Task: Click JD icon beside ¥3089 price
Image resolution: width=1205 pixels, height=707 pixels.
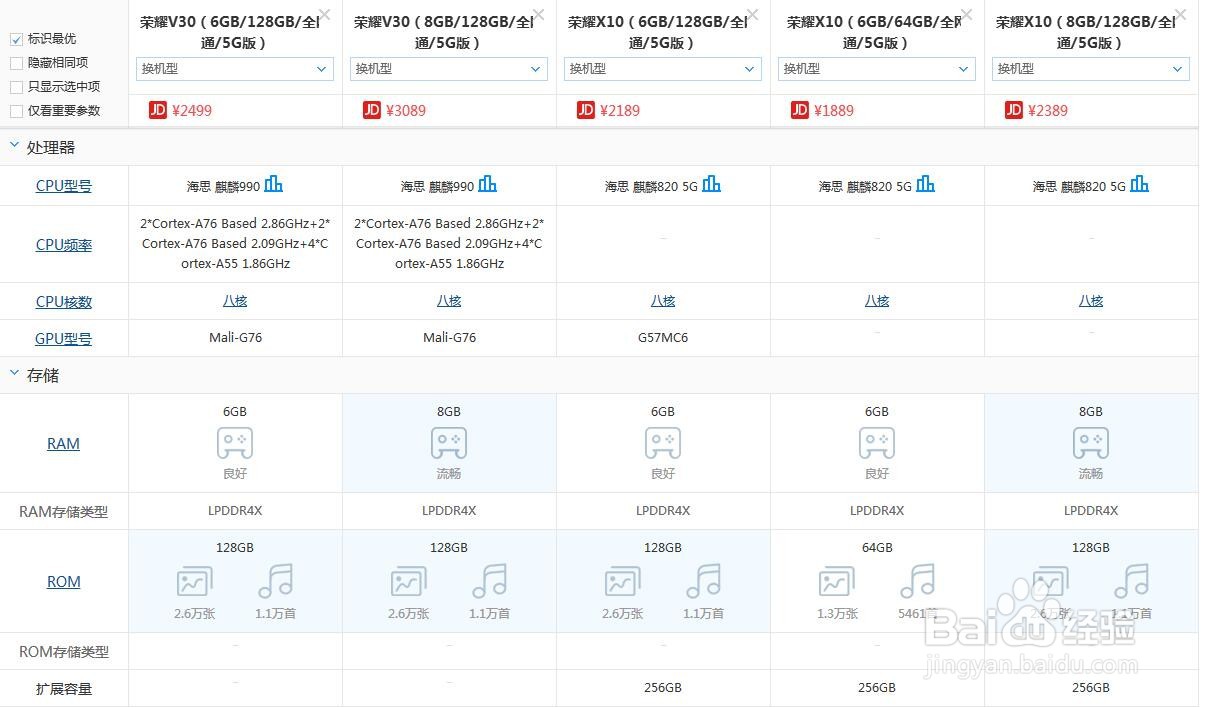Action: point(372,110)
